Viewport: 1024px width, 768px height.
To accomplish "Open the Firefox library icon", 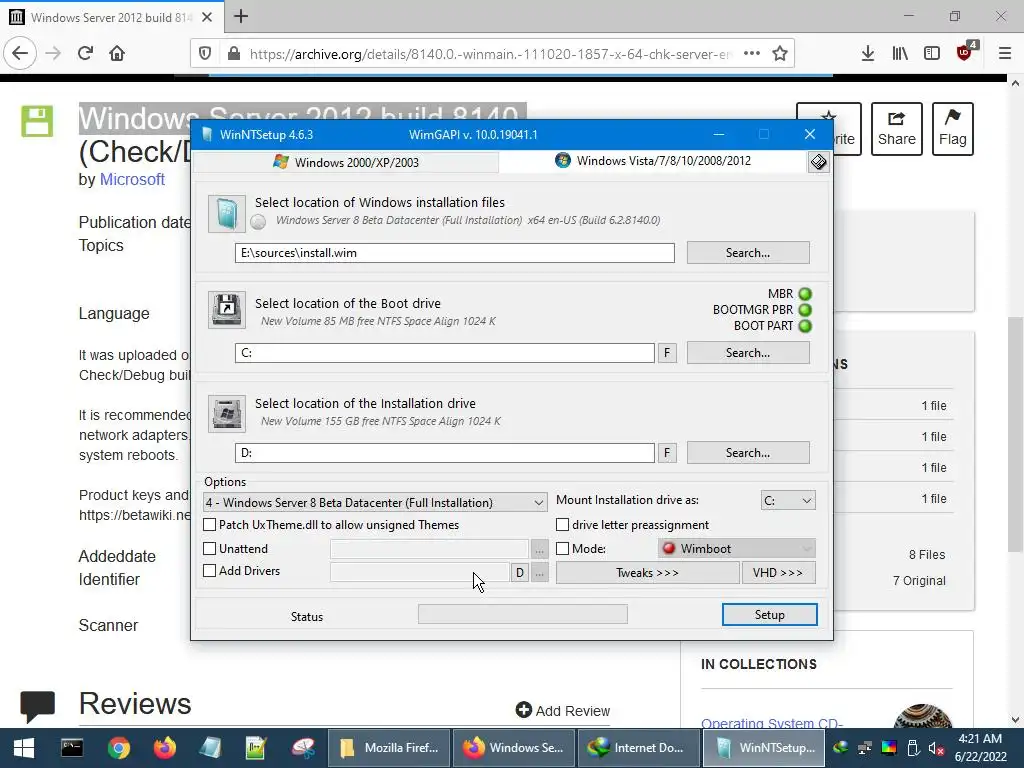I will (900, 54).
